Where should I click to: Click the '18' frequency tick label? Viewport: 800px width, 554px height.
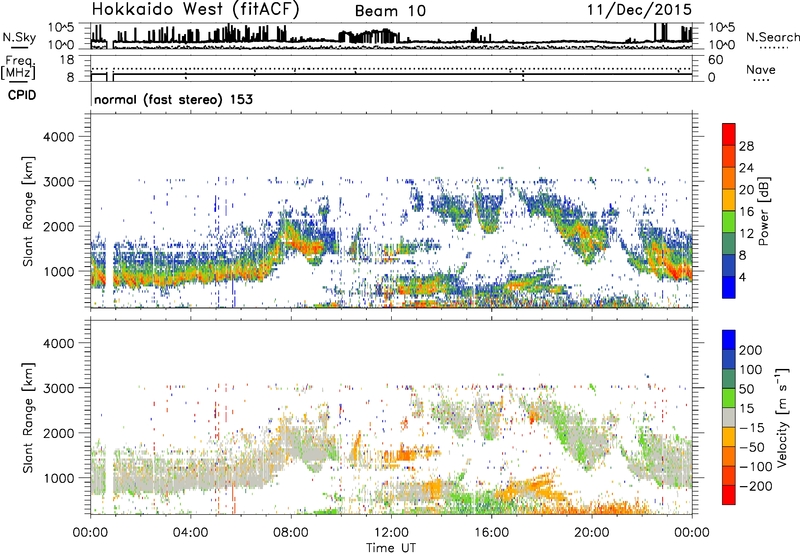point(67,60)
